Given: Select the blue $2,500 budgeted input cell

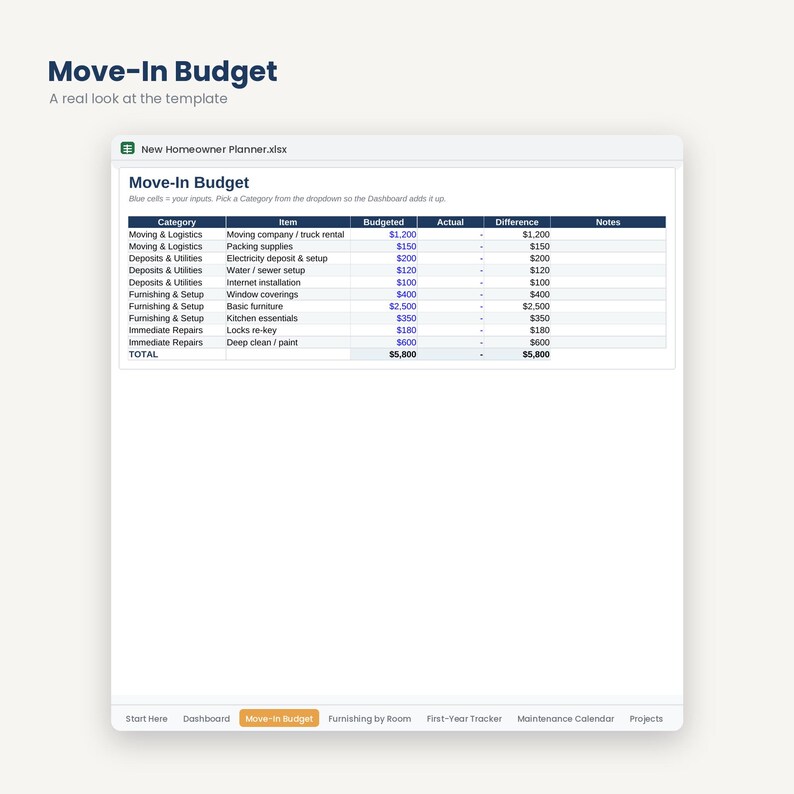Looking at the screenshot, I should [x=384, y=306].
